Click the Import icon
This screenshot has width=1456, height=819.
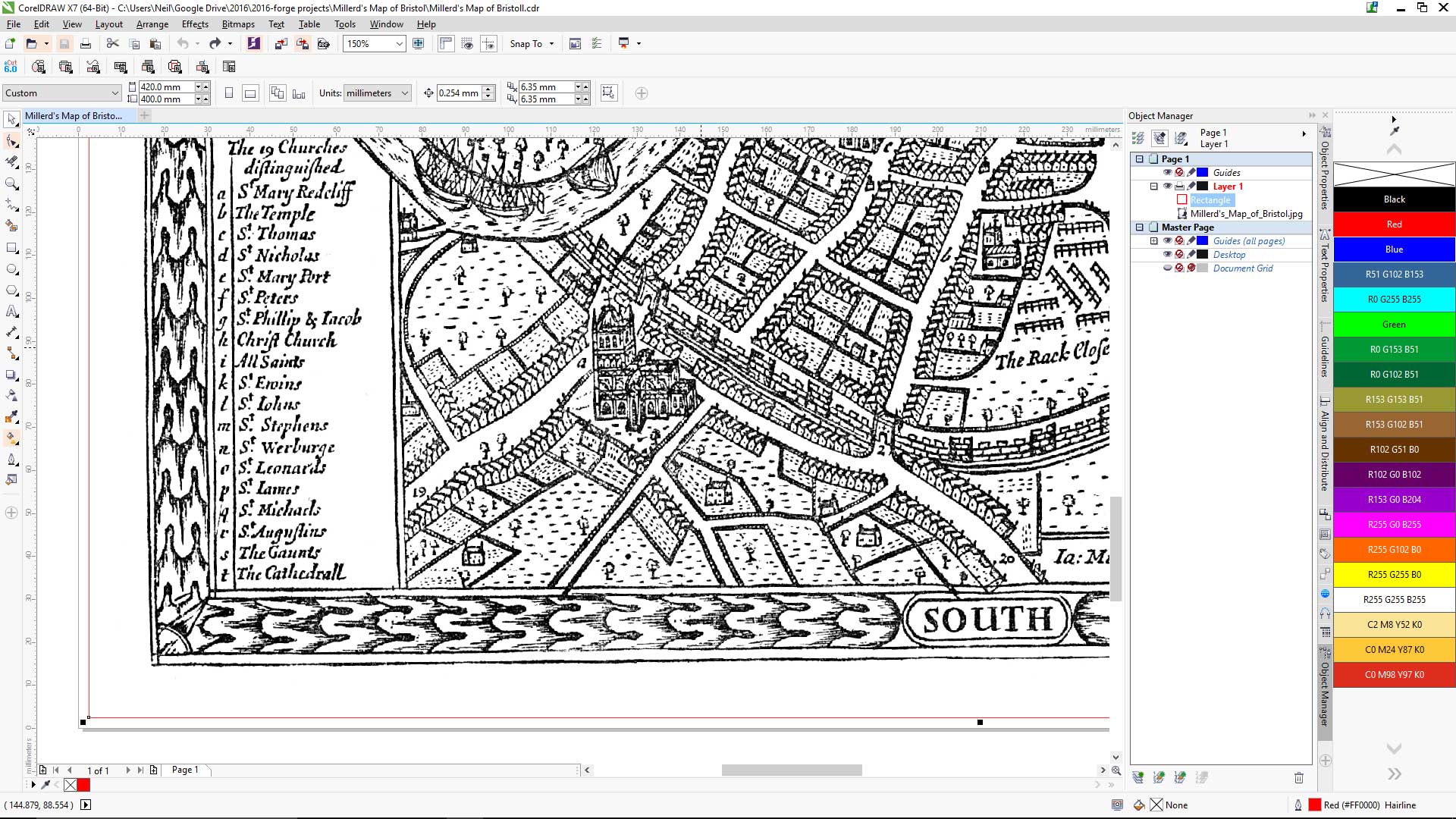[x=281, y=44]
